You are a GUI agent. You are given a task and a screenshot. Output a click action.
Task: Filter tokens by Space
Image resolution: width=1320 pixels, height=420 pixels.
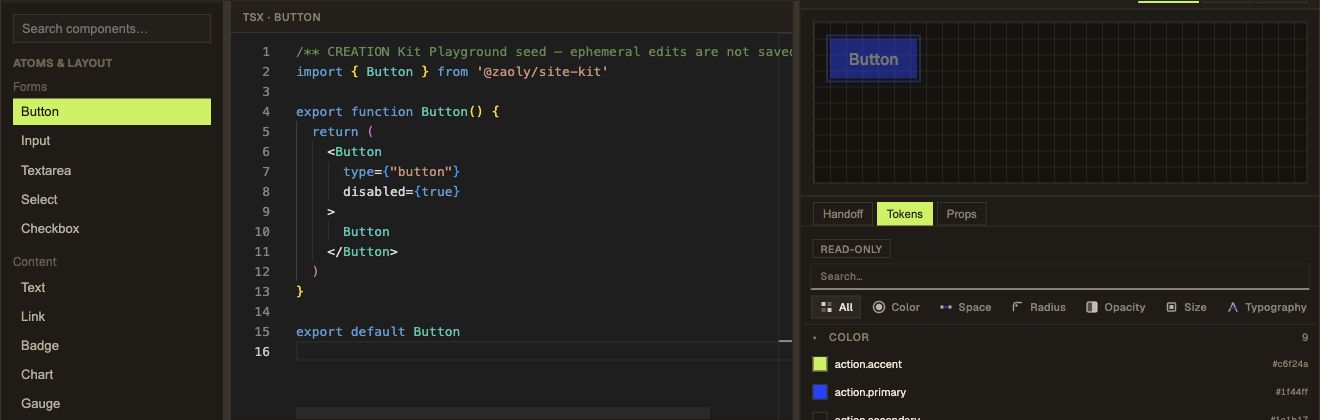click(x=965, y=307)
